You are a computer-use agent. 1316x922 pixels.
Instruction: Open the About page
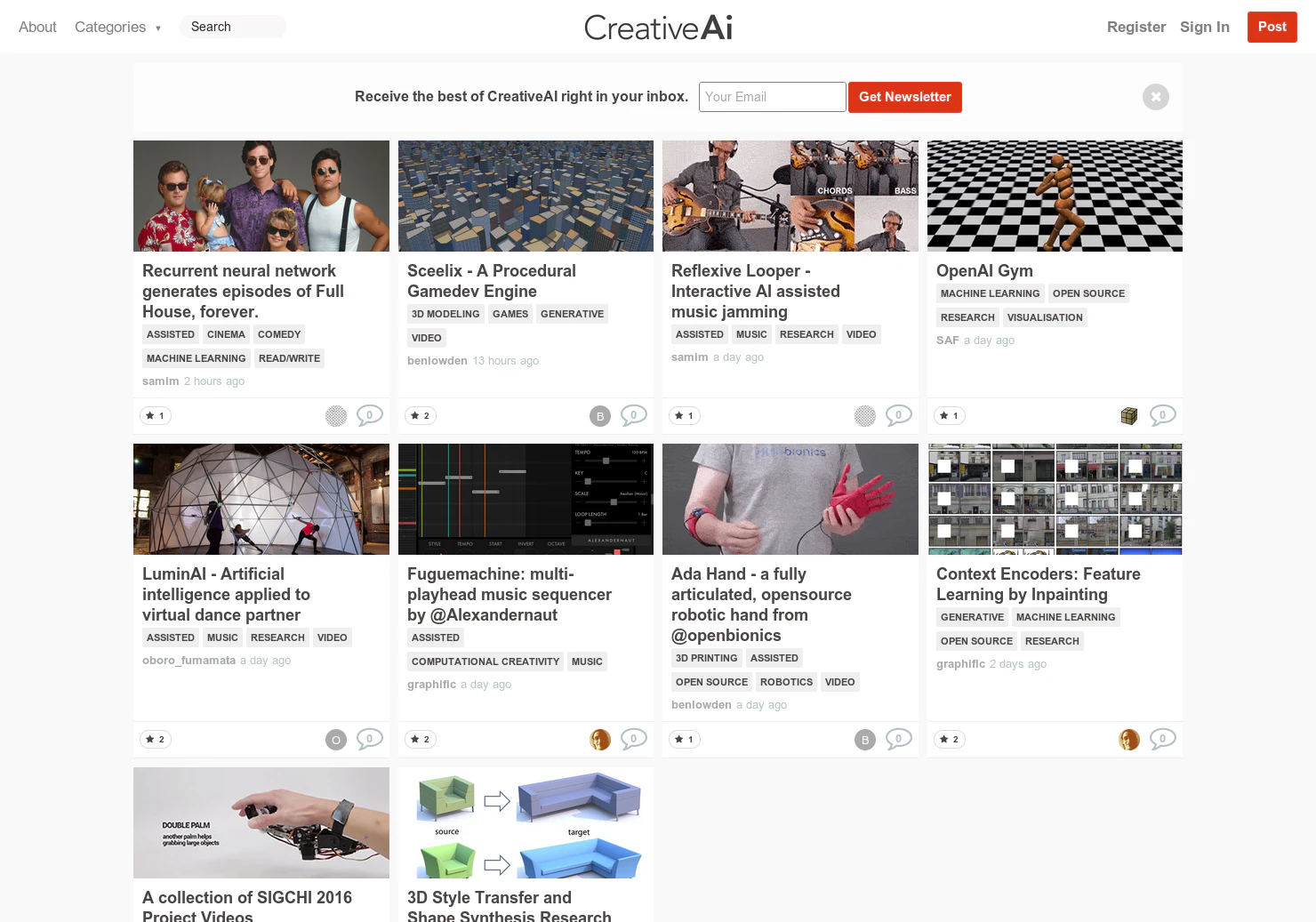37,27
